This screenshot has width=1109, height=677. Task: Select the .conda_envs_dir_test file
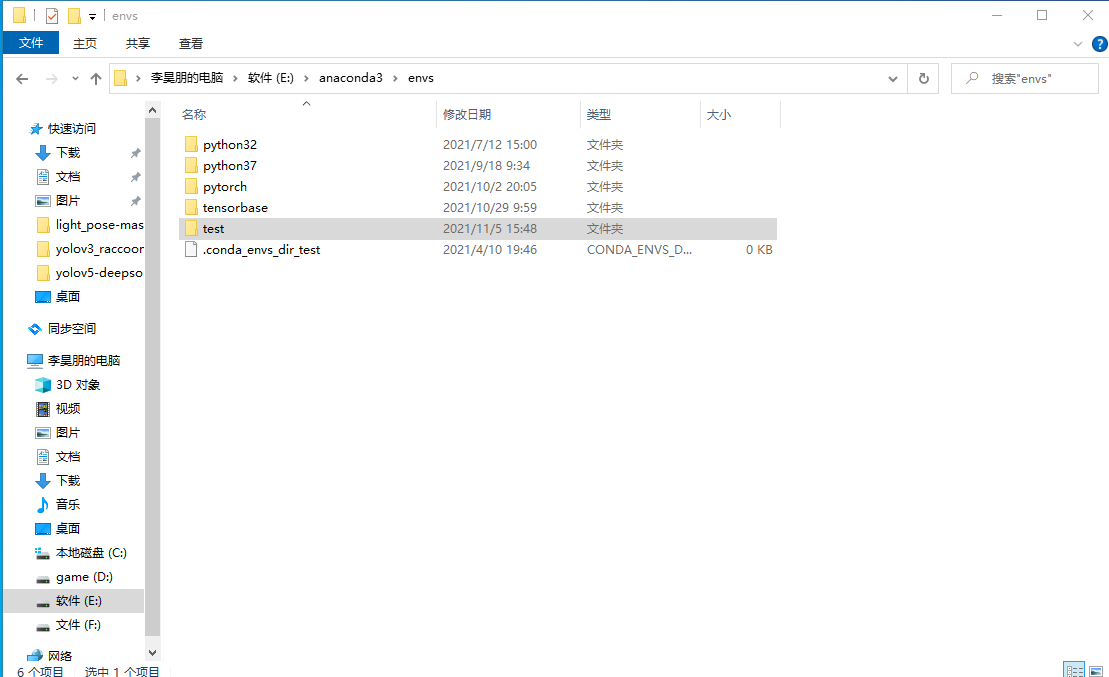261,250
